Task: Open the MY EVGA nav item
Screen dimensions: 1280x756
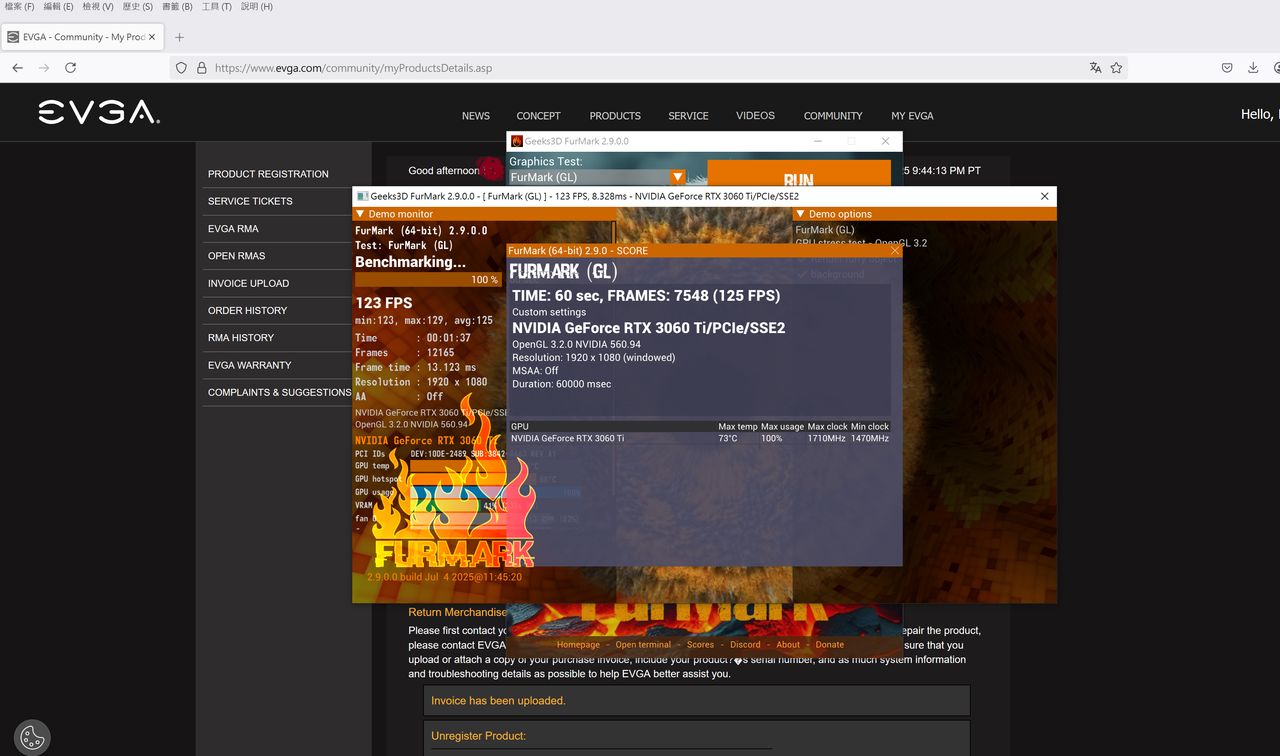Action: [912, 116]
